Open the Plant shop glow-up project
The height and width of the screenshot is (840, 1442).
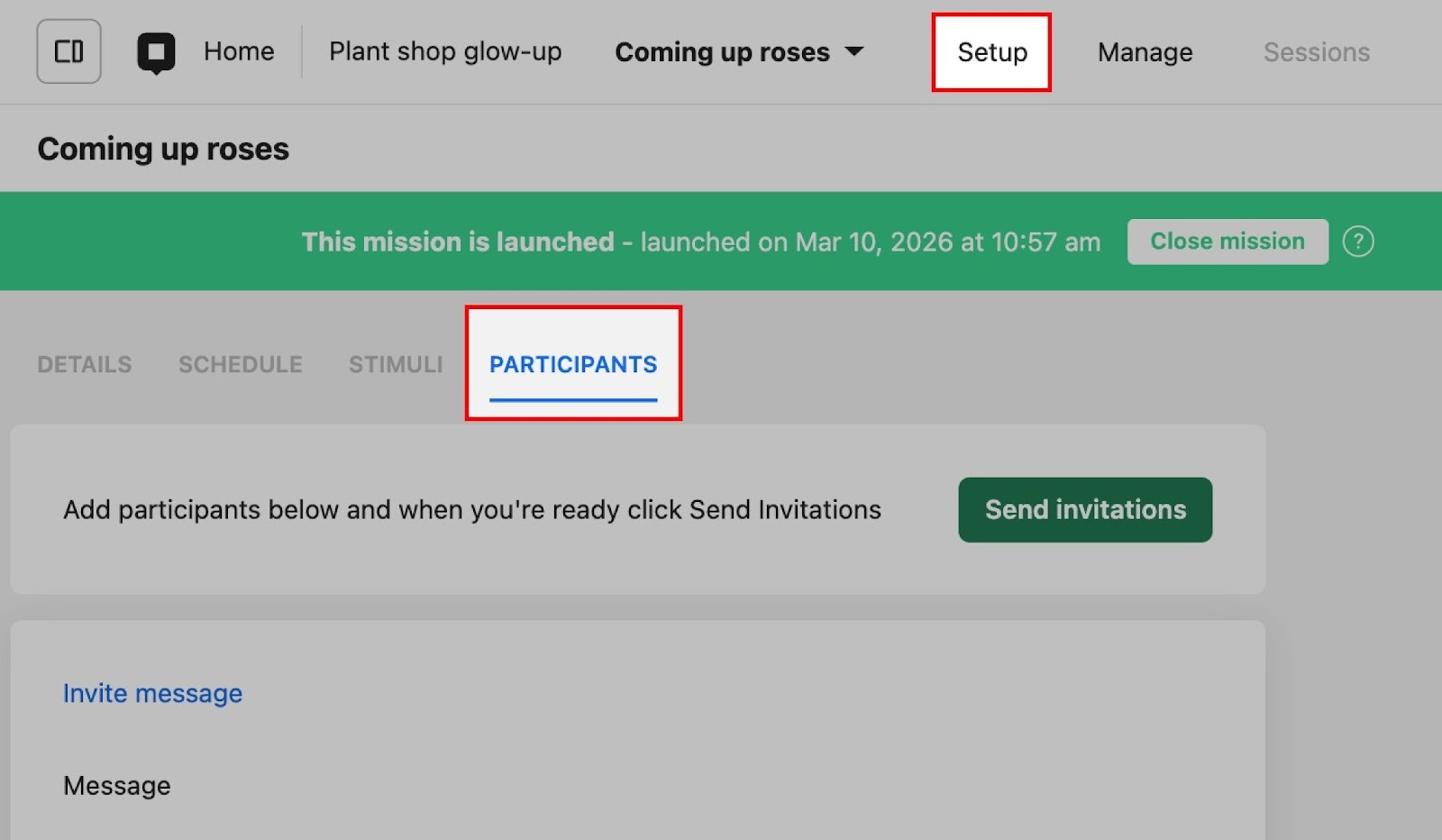pyautogui.click(x=445, y=51)
